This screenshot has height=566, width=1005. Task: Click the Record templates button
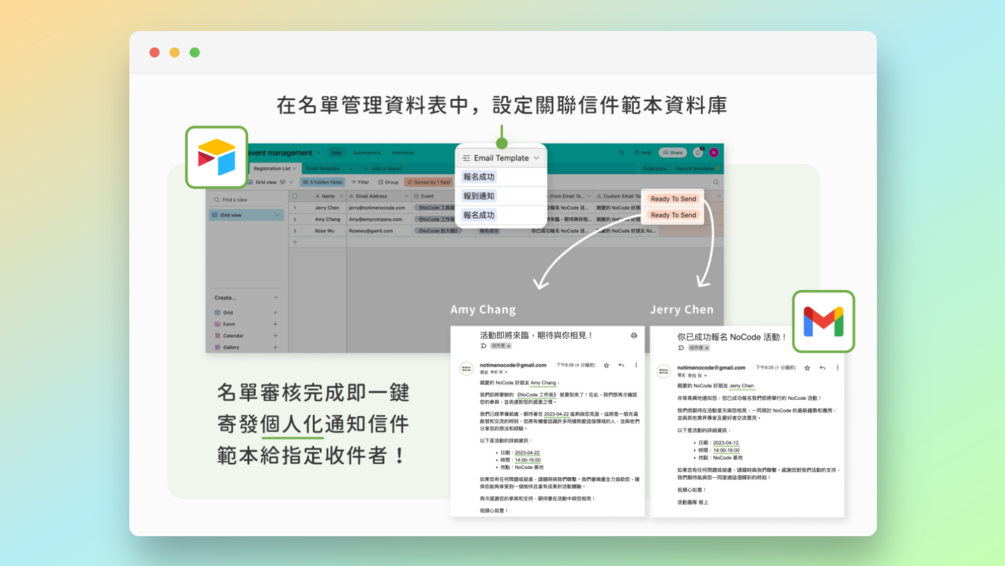click(x=697, y=169)
